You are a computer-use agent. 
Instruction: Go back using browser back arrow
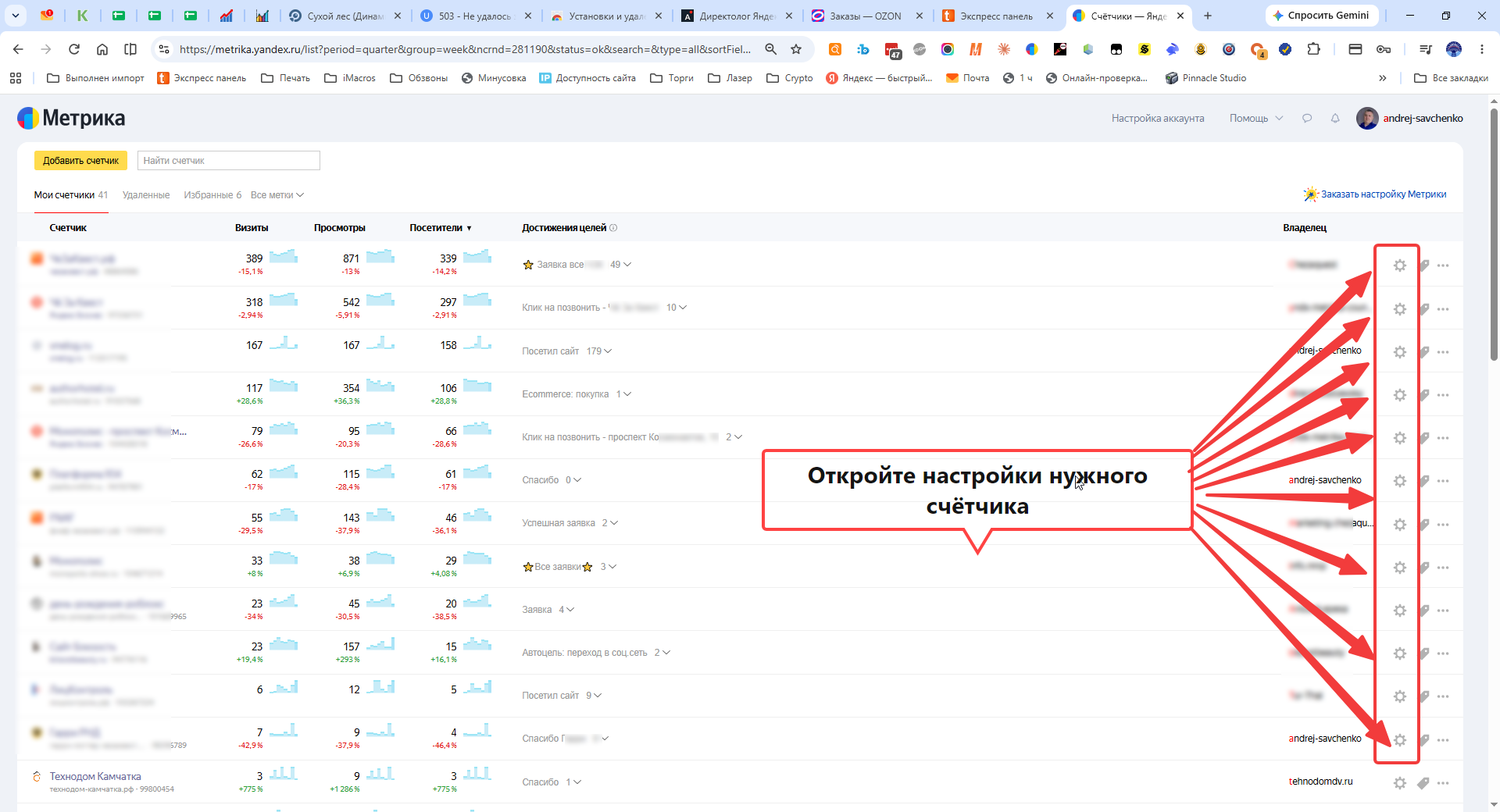pos(18,49)
